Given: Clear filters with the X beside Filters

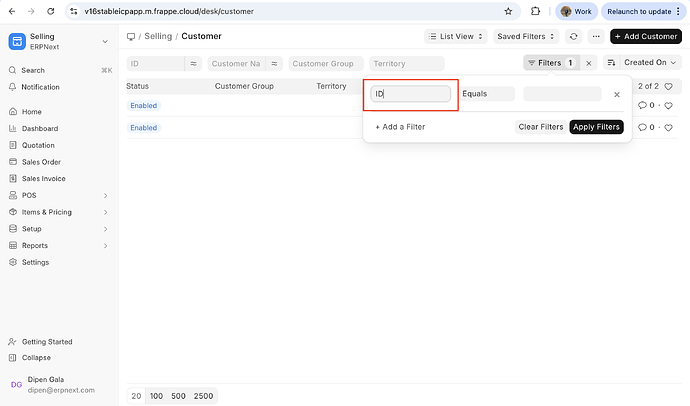Looking at the screenshot, I should click(x=589, y=62).
